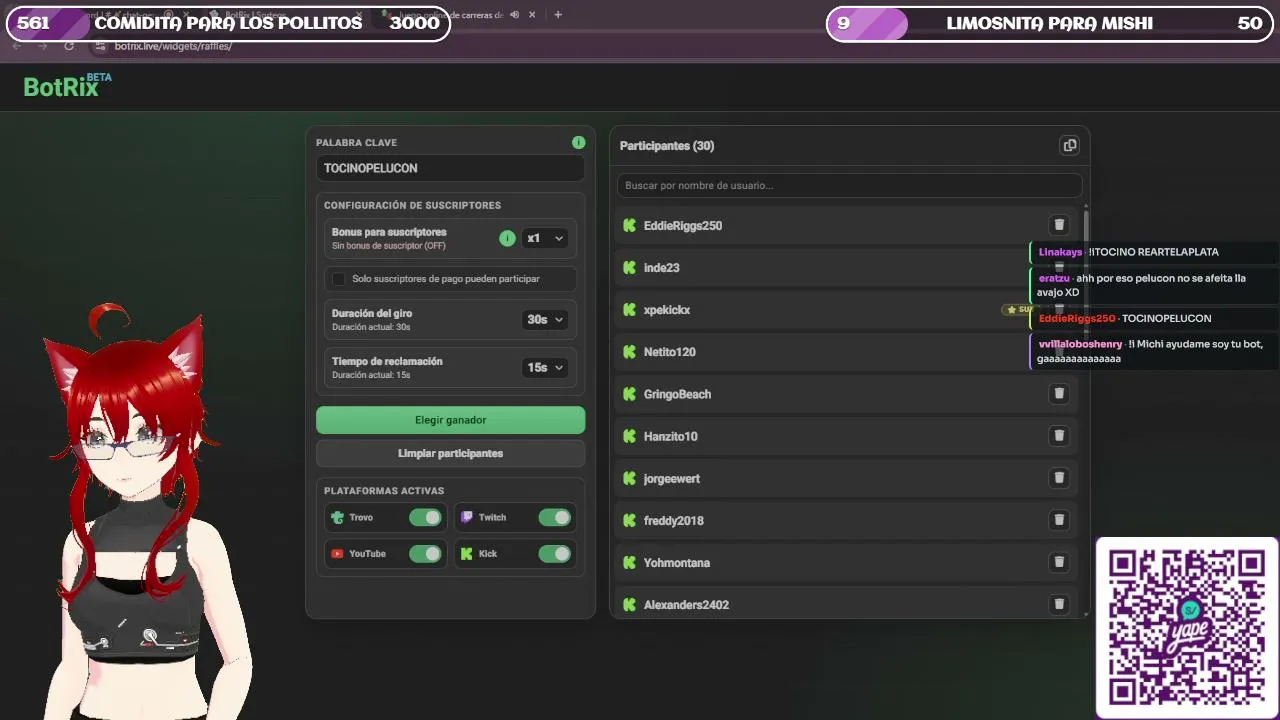Viewport: 1280px width, 720px height.
Task: Delete participant EddieRiggs250 with trash icon
Action: pos(1059,225)
